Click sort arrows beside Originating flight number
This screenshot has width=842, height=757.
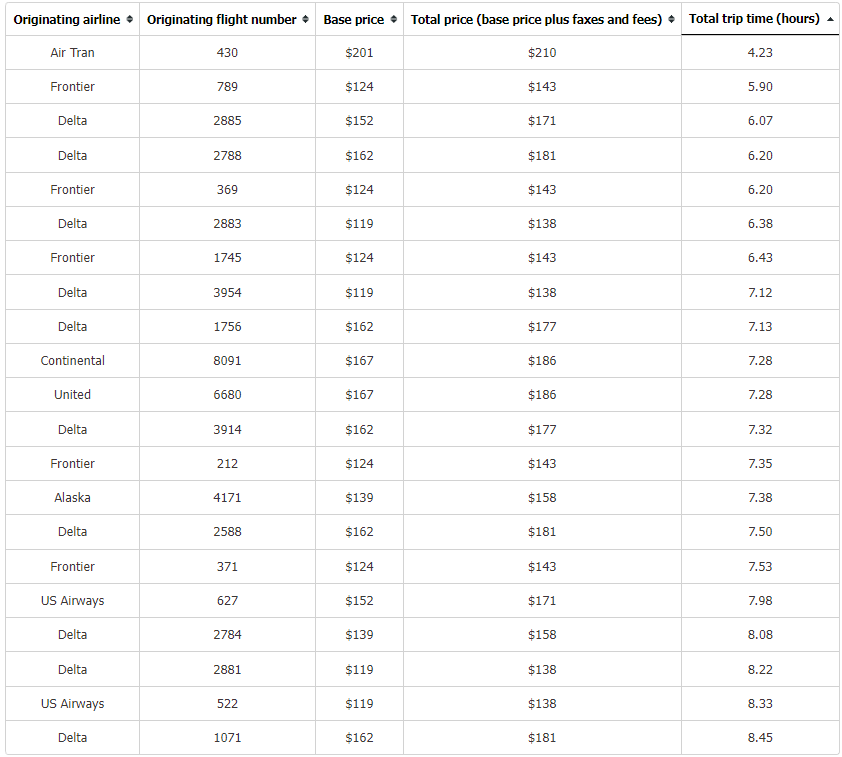point(306,19)
